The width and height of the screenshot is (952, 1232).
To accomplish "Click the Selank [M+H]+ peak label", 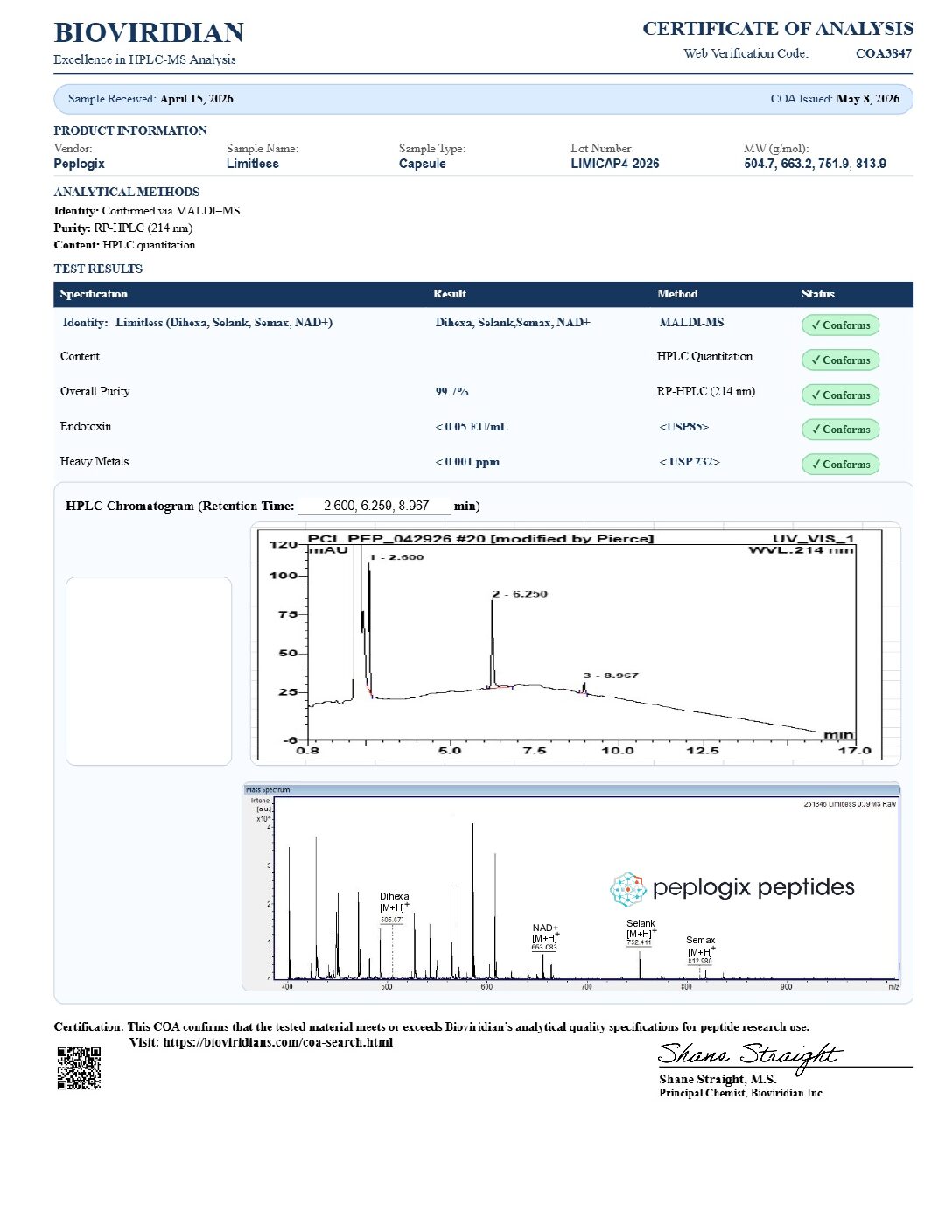I will 640,933.
